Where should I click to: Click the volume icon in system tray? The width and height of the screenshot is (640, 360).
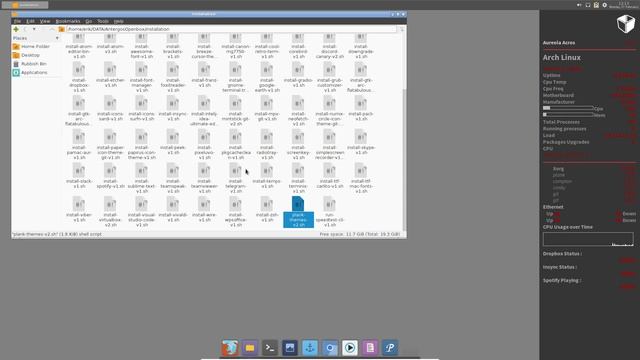coord(579,5)
